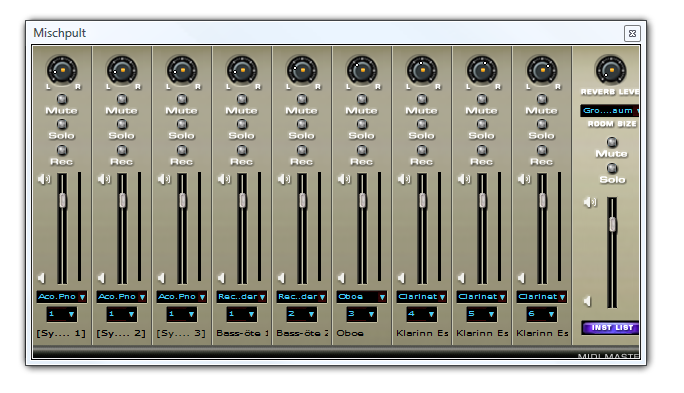This screenshot has height=393, width=684.
Task: Click the loud speaker icon above master fader
Action: click(590, 202)
